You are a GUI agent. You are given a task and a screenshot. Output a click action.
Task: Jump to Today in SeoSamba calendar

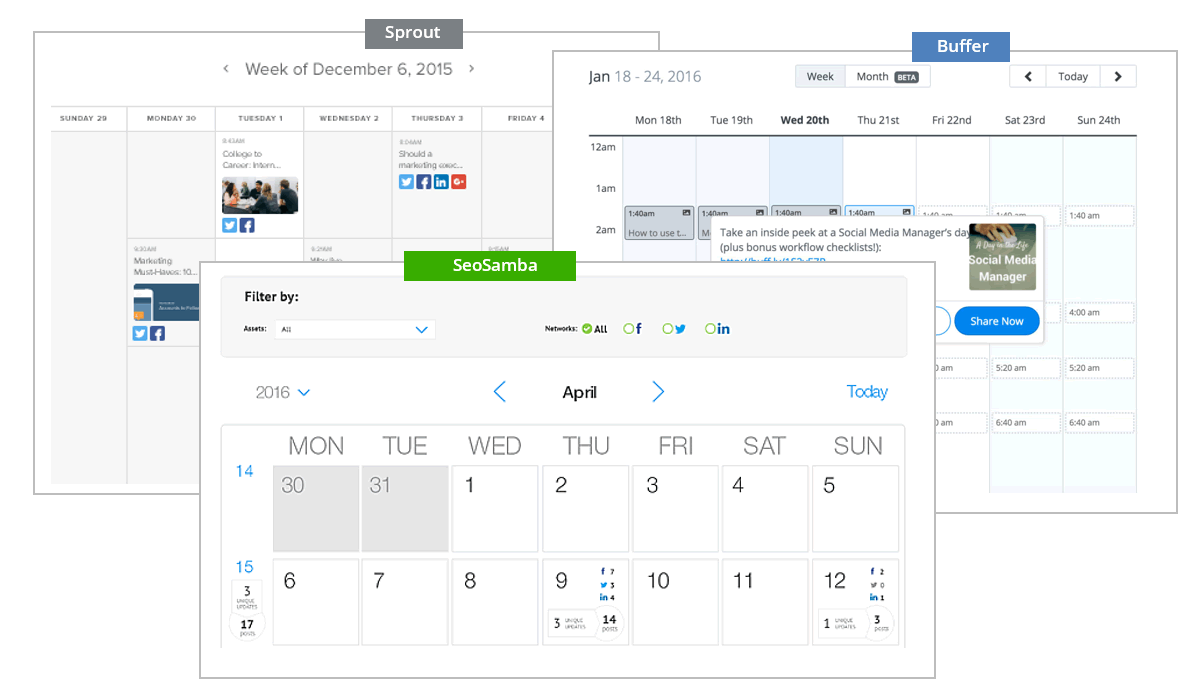[x=867, y=392]
